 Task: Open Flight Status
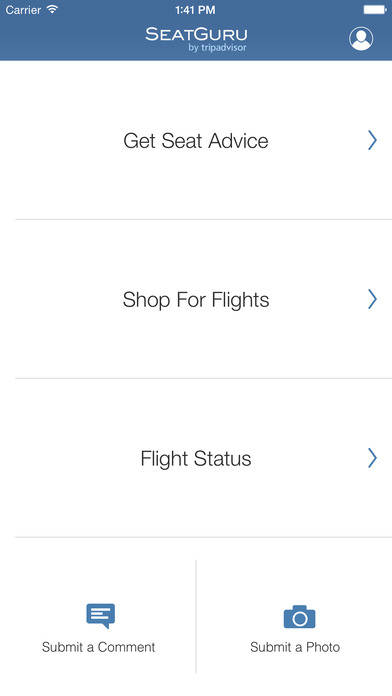(x=196, y=459)
